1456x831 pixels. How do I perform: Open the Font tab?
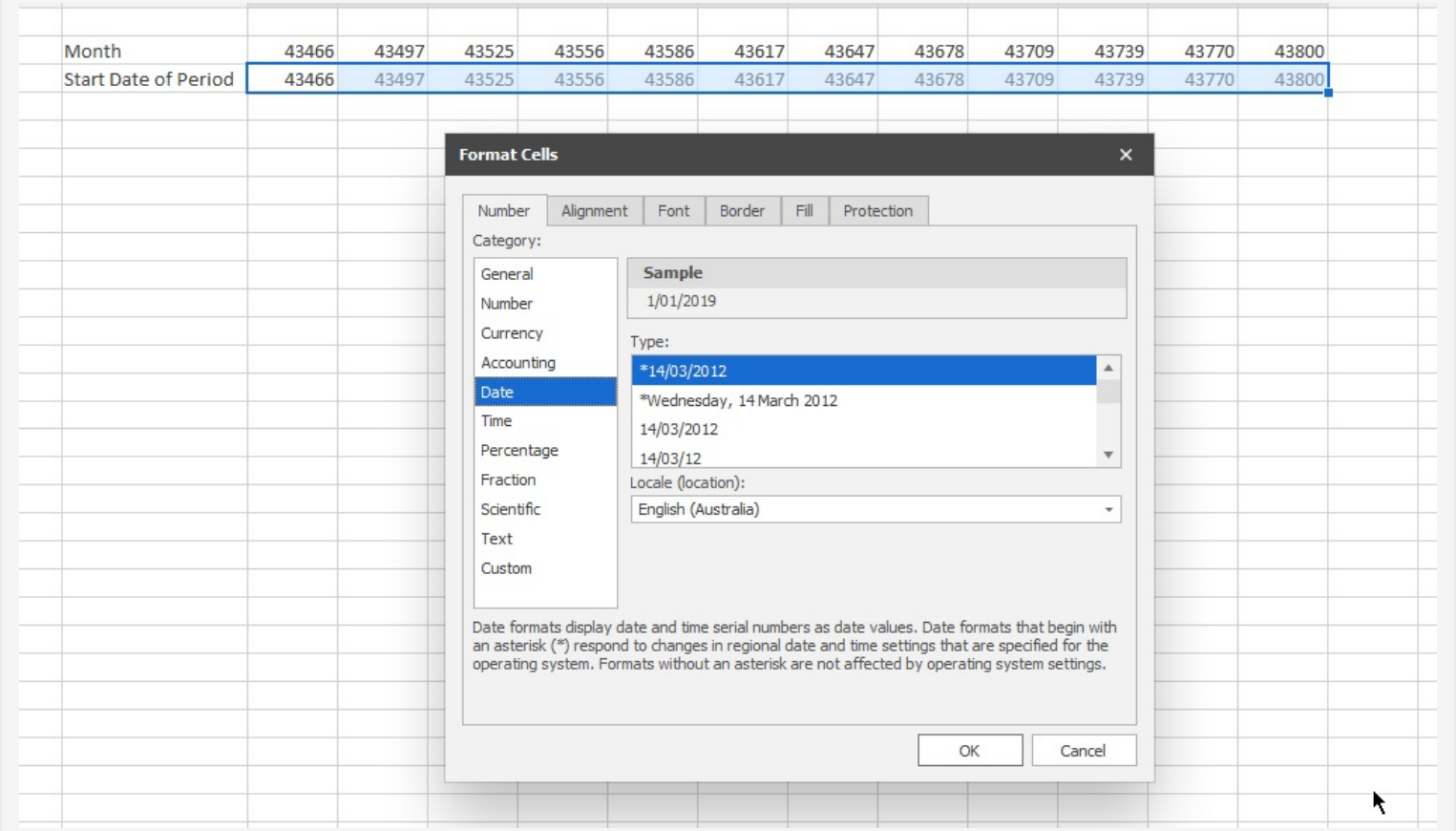674,211
